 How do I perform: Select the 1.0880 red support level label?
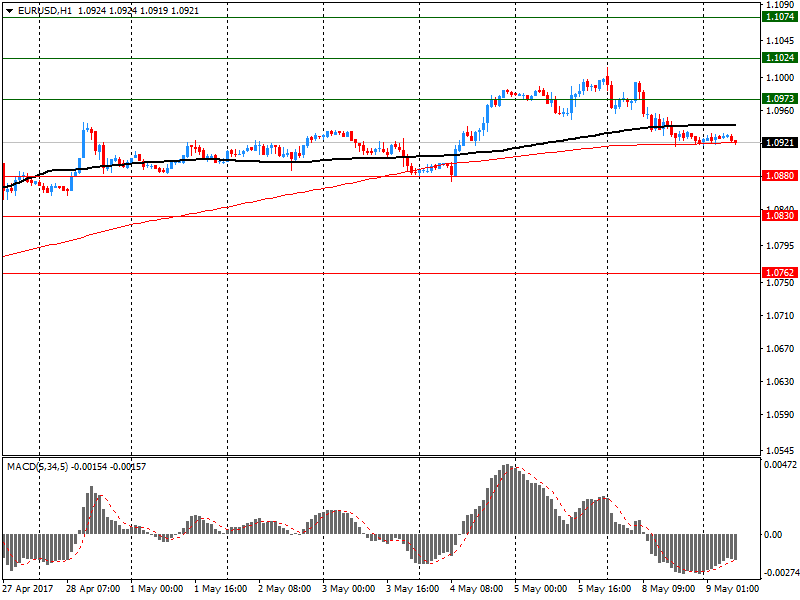pos(780,176)
